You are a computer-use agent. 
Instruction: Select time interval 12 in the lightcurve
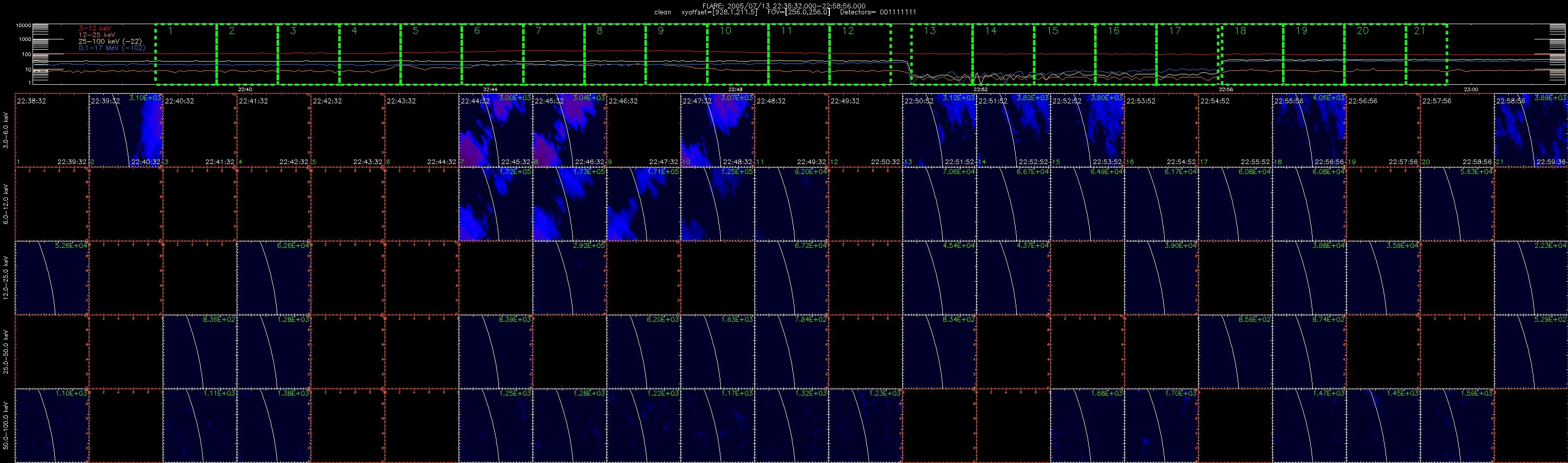pos(860,54)
